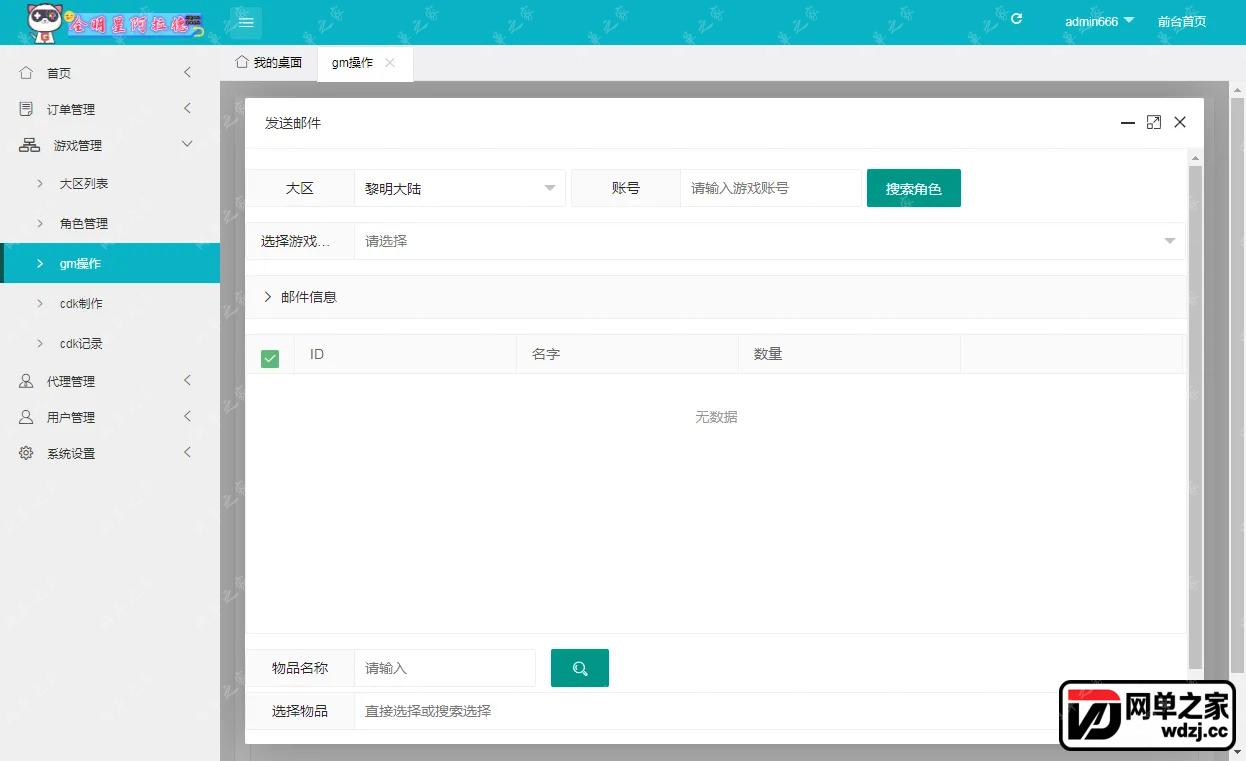Image resolution: width=1246 pixels, height=761 pixels.
Task: Click the gear icon beside 系统设置
Action: 26,453
